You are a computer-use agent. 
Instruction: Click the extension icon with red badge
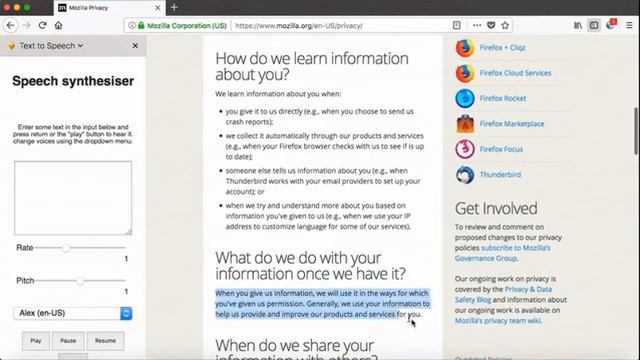point(611,24)
